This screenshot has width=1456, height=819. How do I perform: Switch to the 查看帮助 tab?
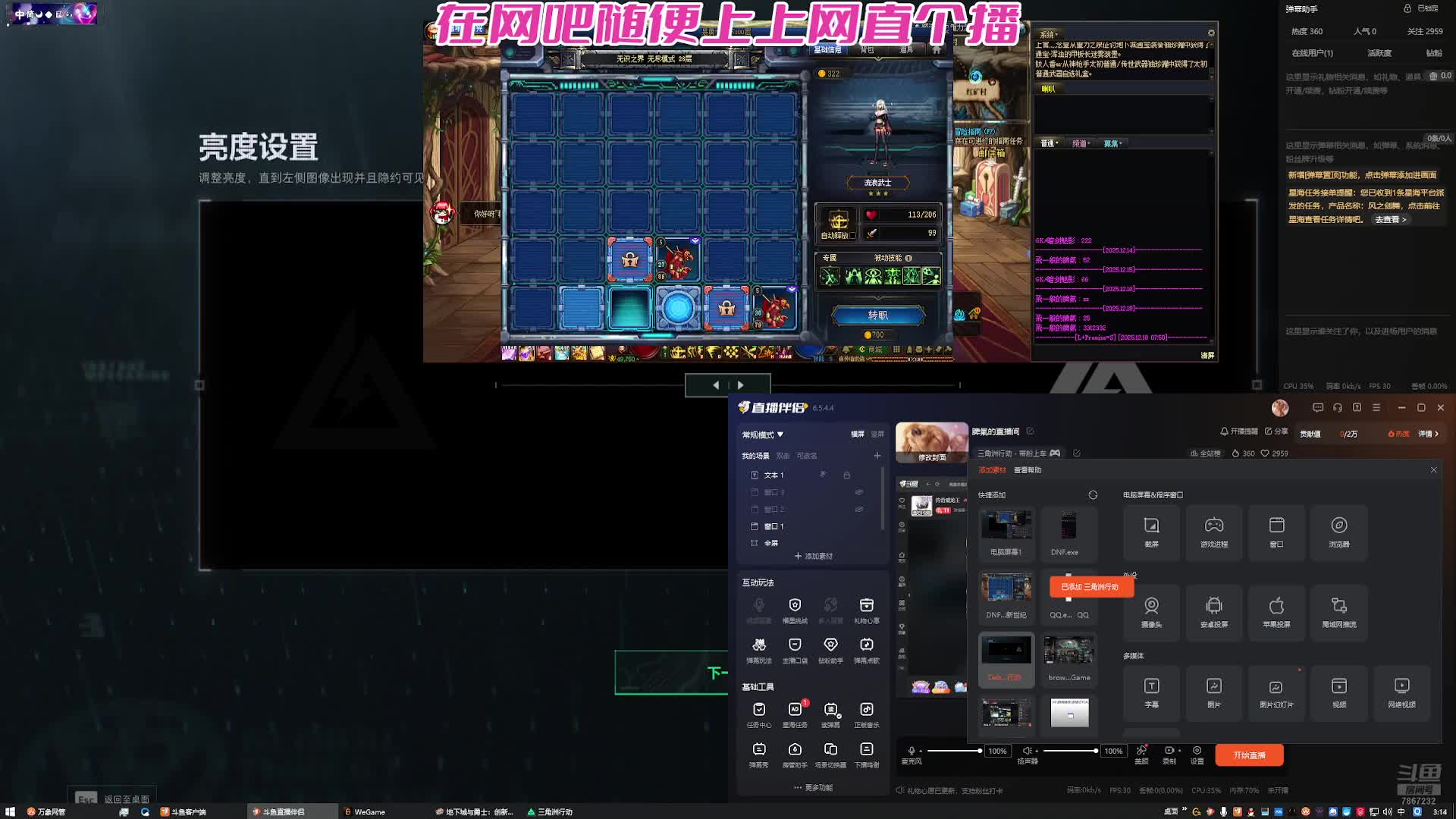[x=1028, y=470]
